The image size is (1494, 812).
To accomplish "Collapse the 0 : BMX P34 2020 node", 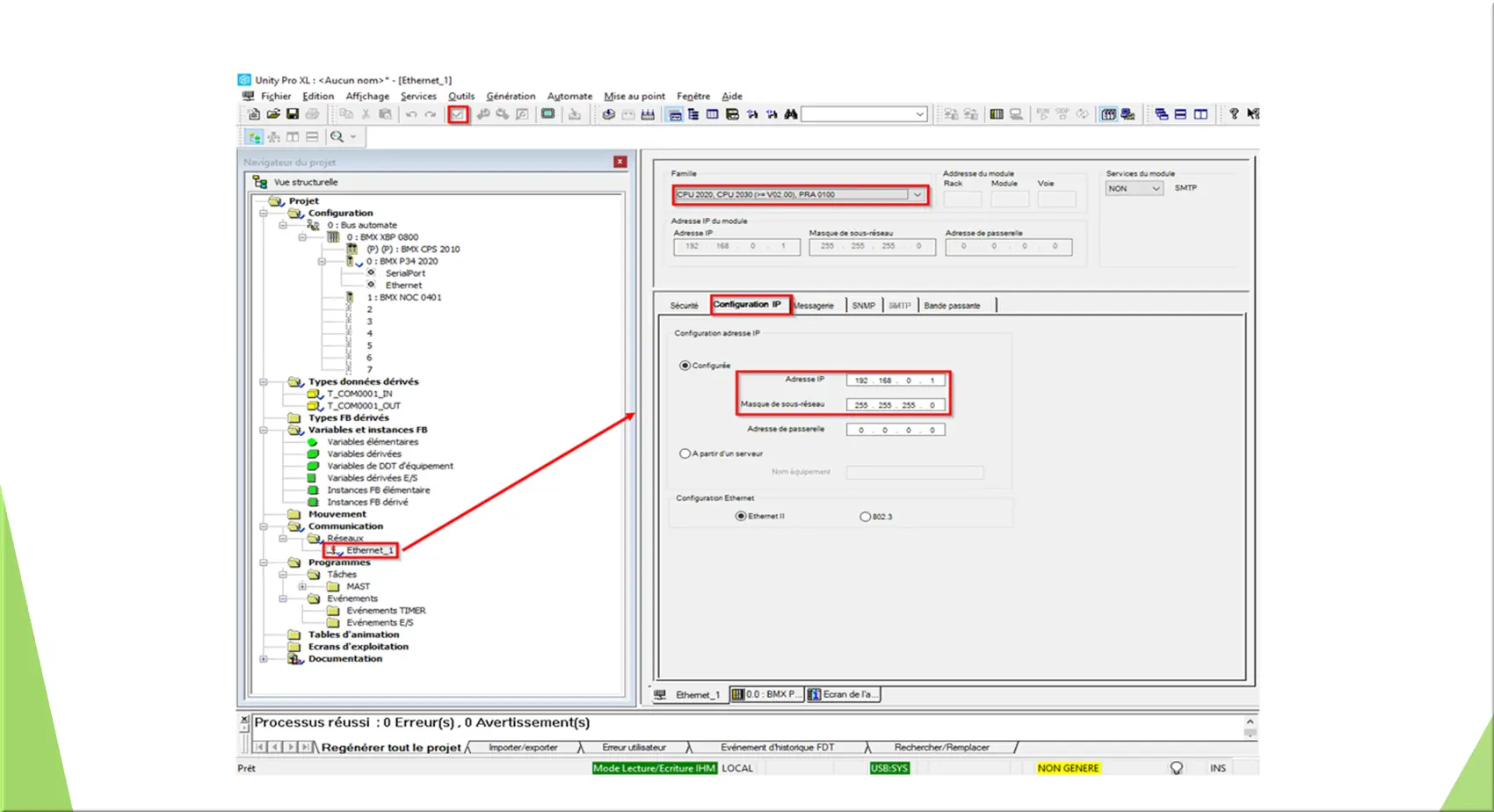I will [x=322, y=262].
